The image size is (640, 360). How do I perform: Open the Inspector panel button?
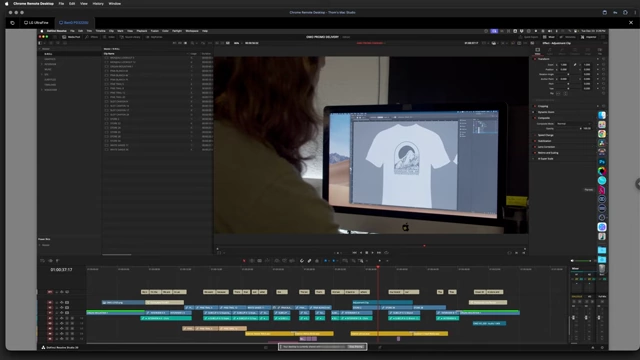[x=589, y=37]
